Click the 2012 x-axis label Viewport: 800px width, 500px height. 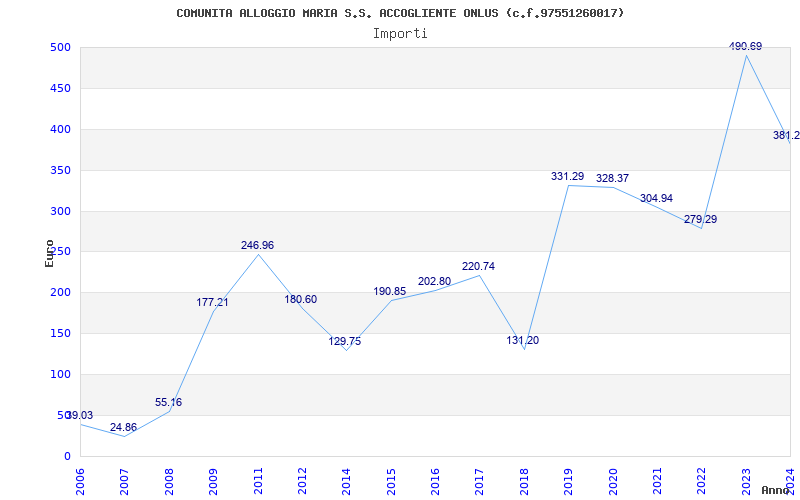click(302, 481)
